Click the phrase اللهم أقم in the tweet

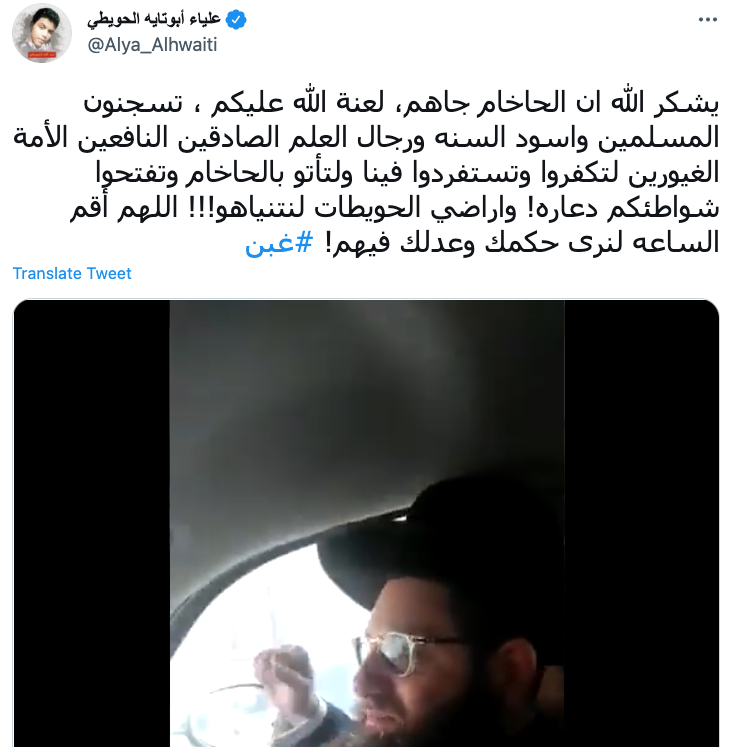pos(124,208)
